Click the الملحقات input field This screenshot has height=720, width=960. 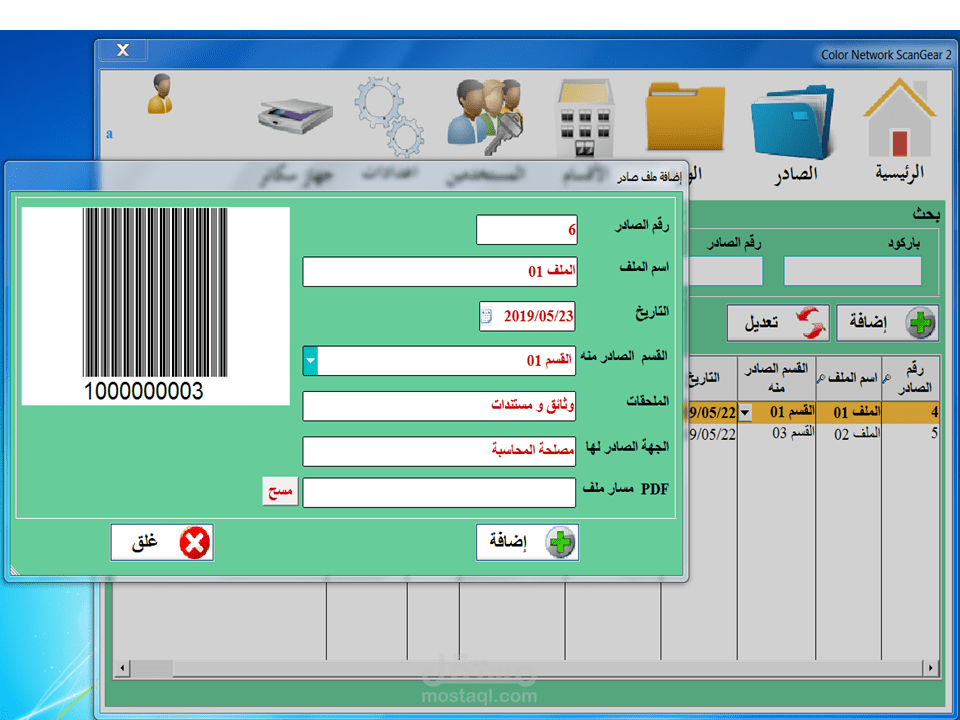pos(439,406)
